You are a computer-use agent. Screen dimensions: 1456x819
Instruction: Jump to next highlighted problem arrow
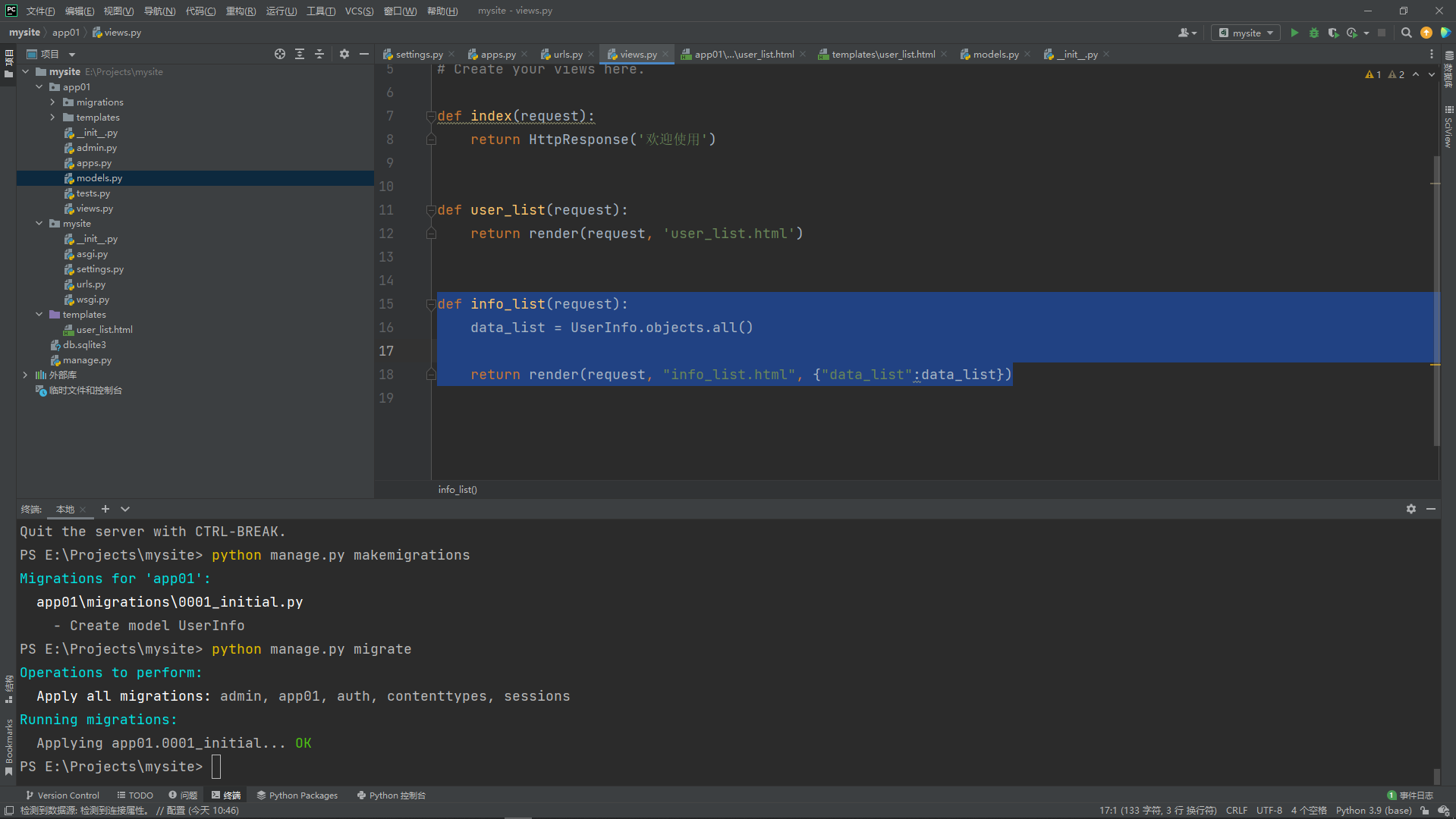pos(1432,74)
